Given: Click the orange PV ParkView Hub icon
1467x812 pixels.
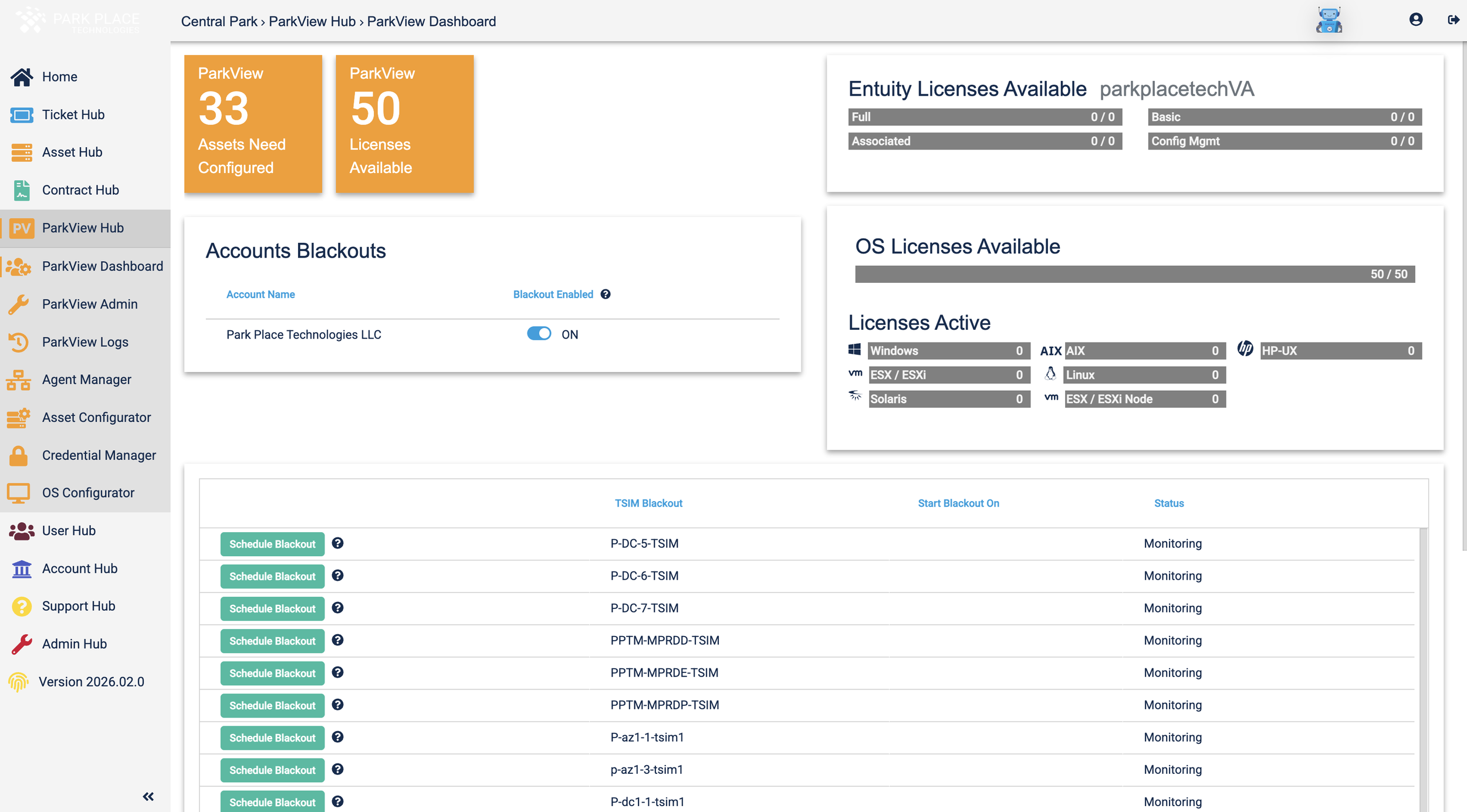Looking at the screenshot, I should (x=22, y=228).
